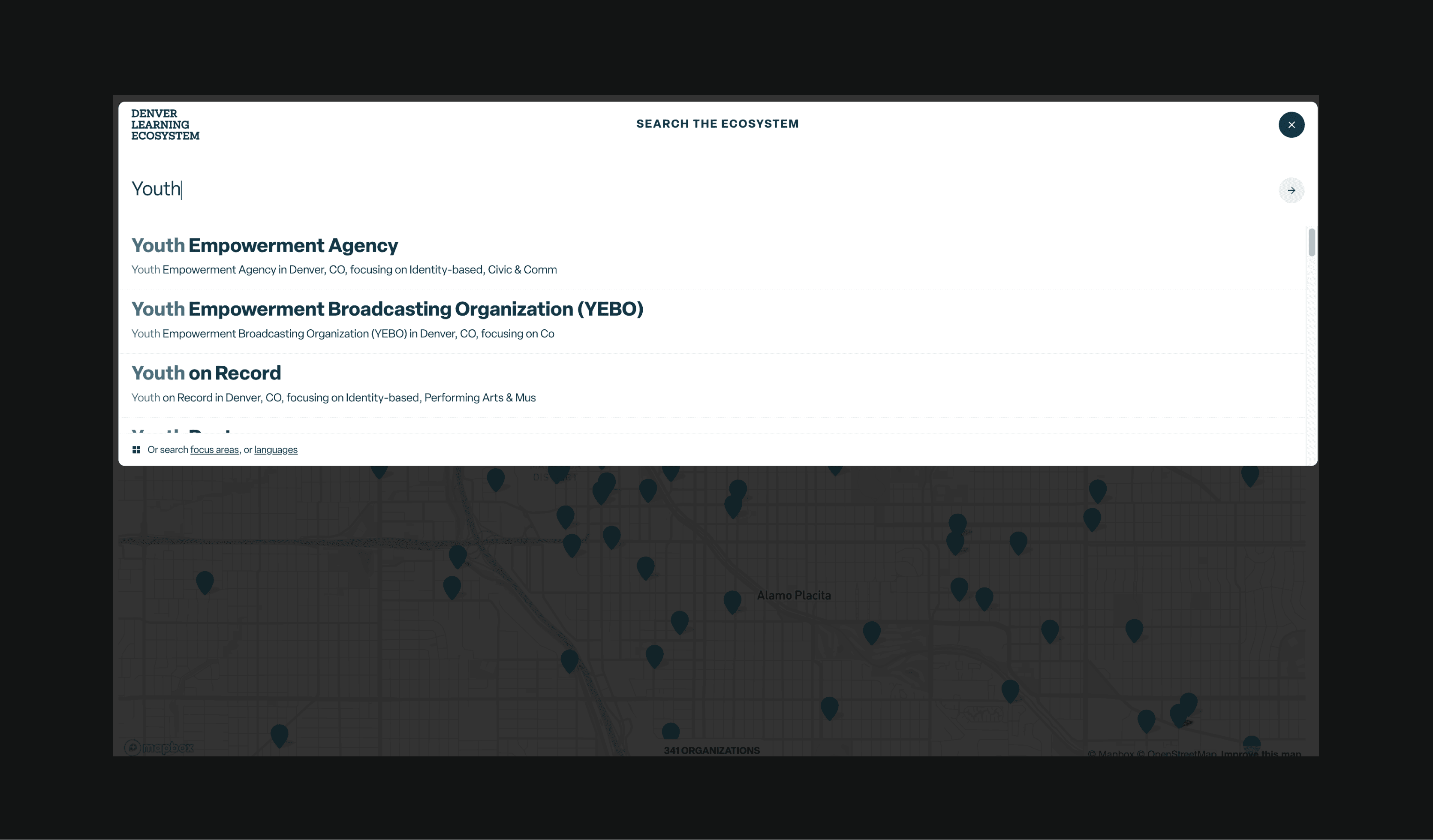
Task: Click the far-left isolated map pin
Action: tap(205, 581)
